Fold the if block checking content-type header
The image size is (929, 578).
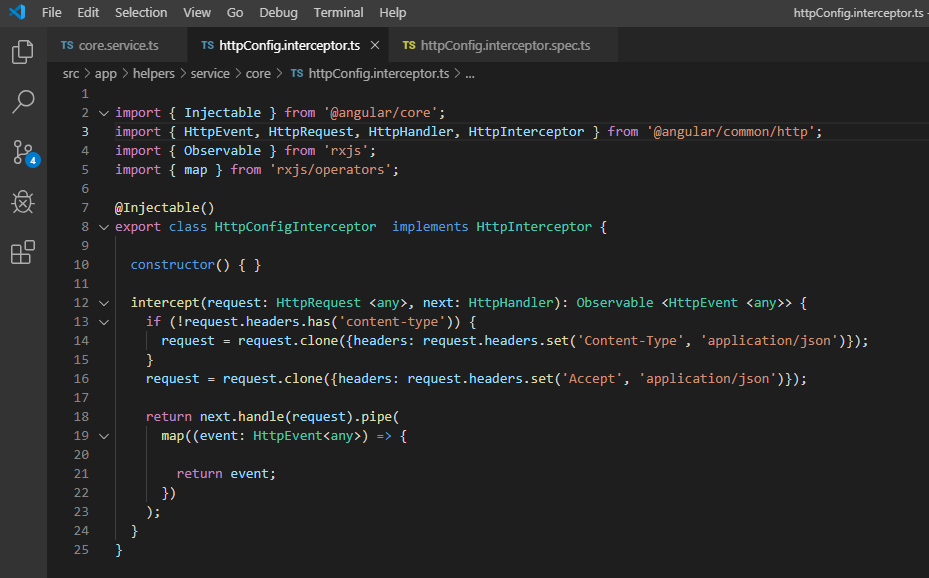[103, 321]
